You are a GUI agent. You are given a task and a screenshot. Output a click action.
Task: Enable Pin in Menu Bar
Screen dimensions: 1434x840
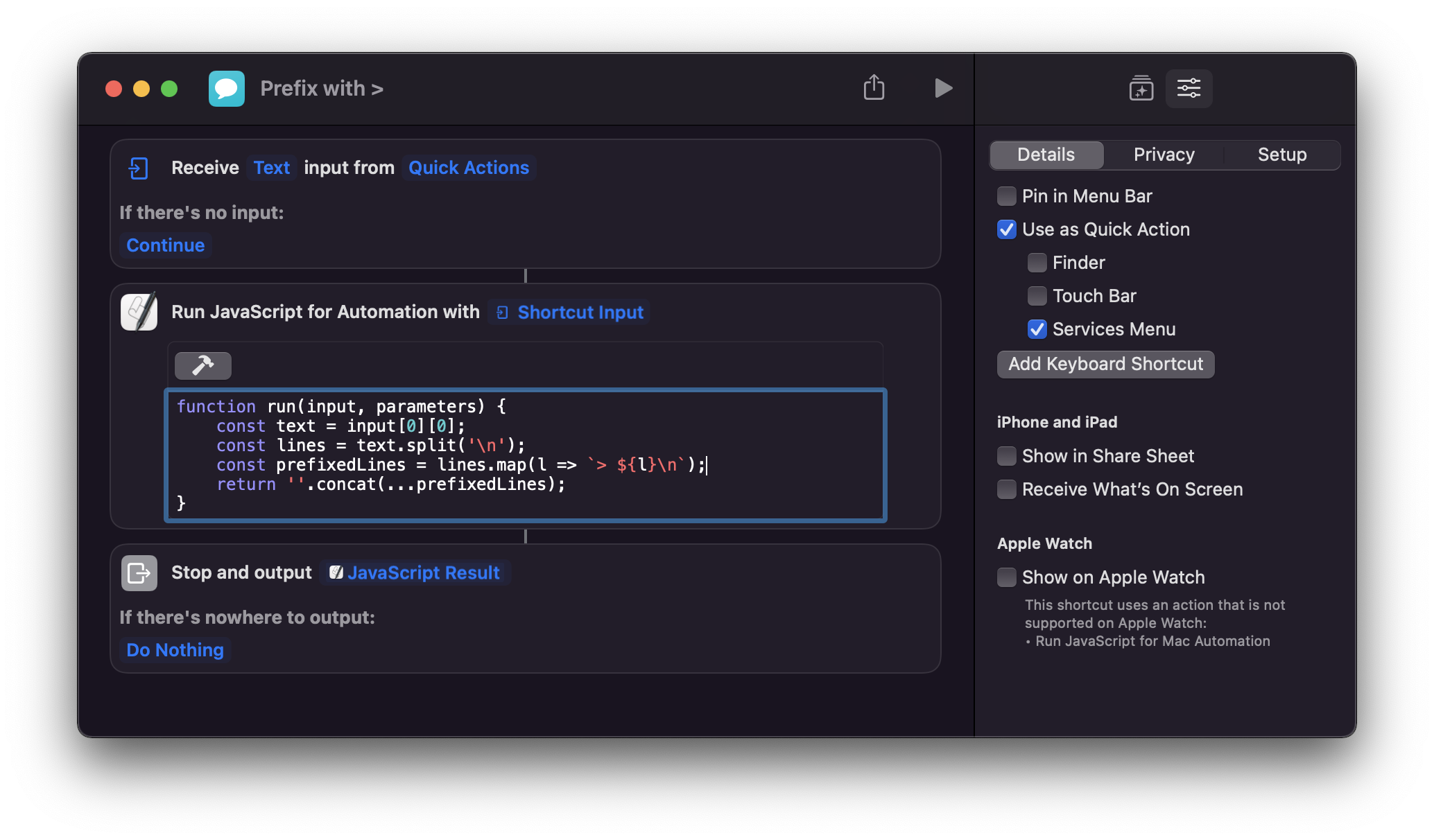click(1007, 196)
